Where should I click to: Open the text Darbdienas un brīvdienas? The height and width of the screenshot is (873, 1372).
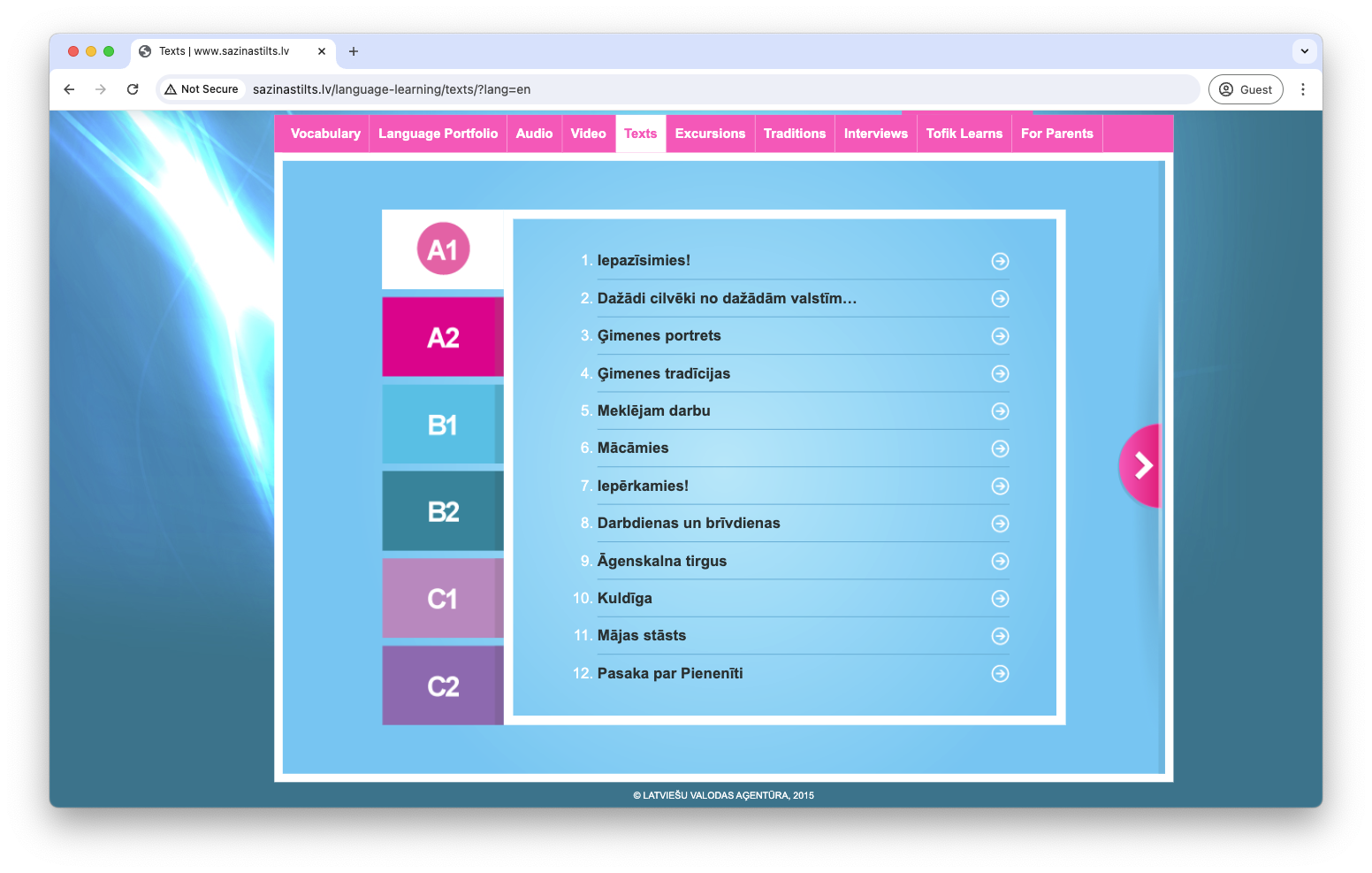click(x=688, y=524)
